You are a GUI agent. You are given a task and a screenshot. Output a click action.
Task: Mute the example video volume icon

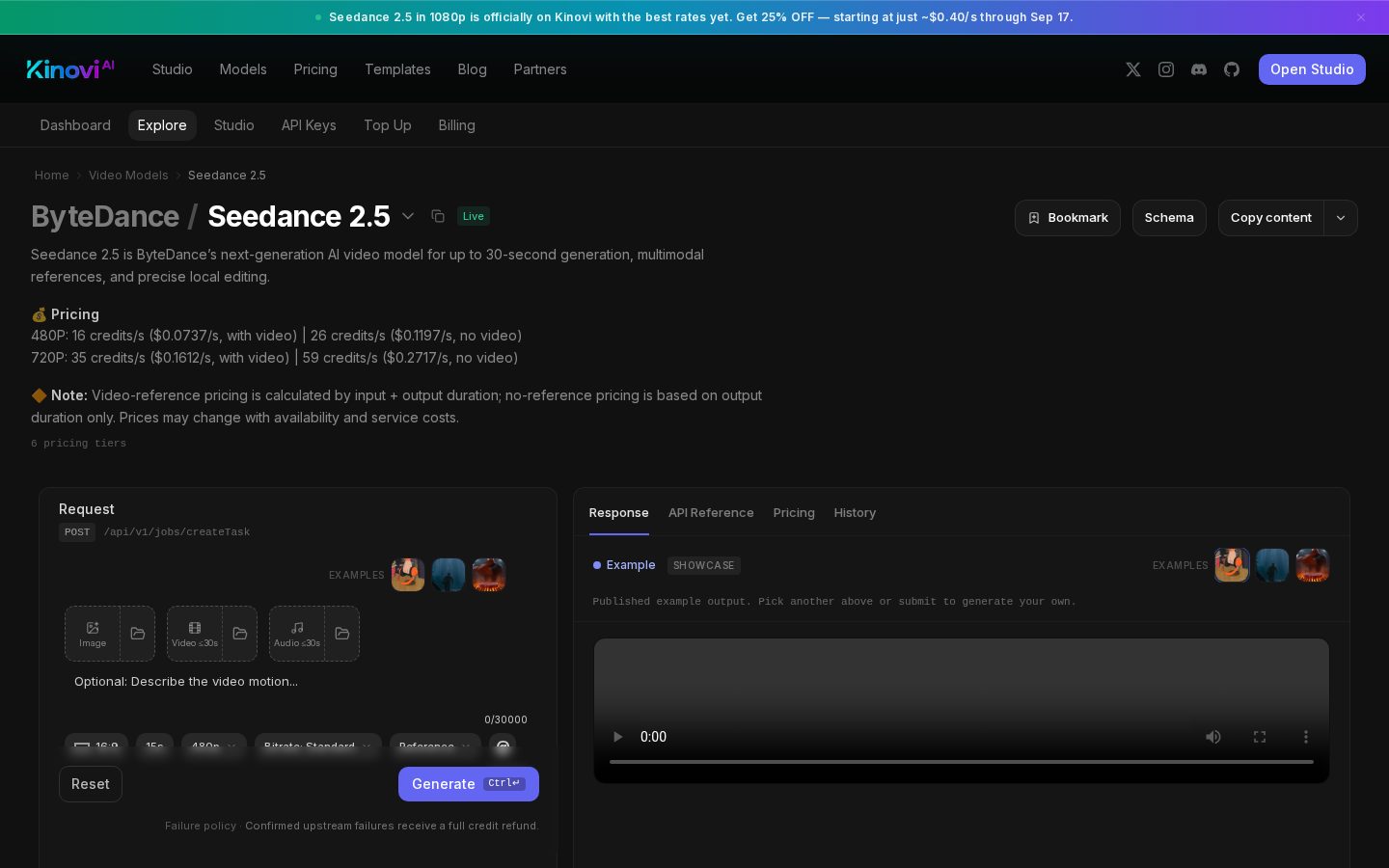pyautogui.click(x=1213, y=737)
